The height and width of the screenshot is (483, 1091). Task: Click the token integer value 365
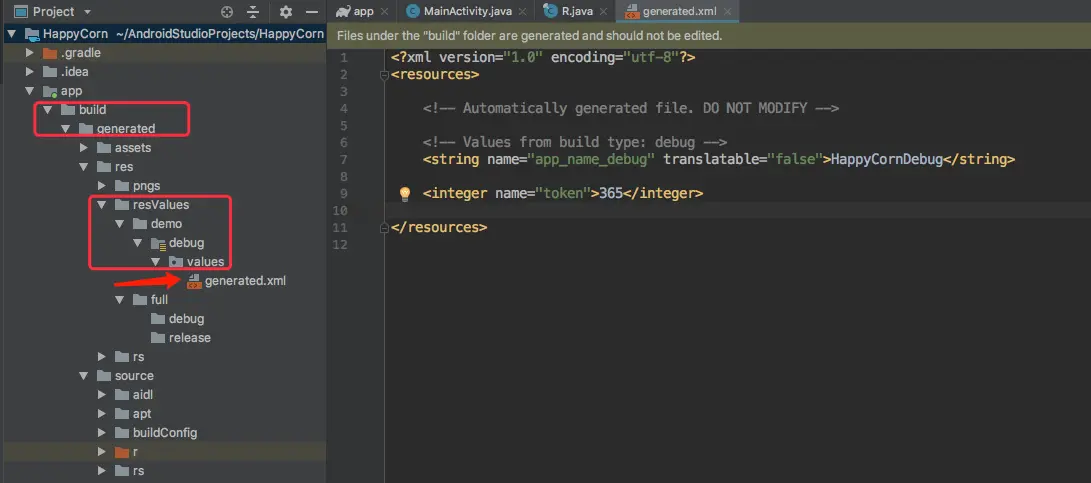click(x=611, y=193)
